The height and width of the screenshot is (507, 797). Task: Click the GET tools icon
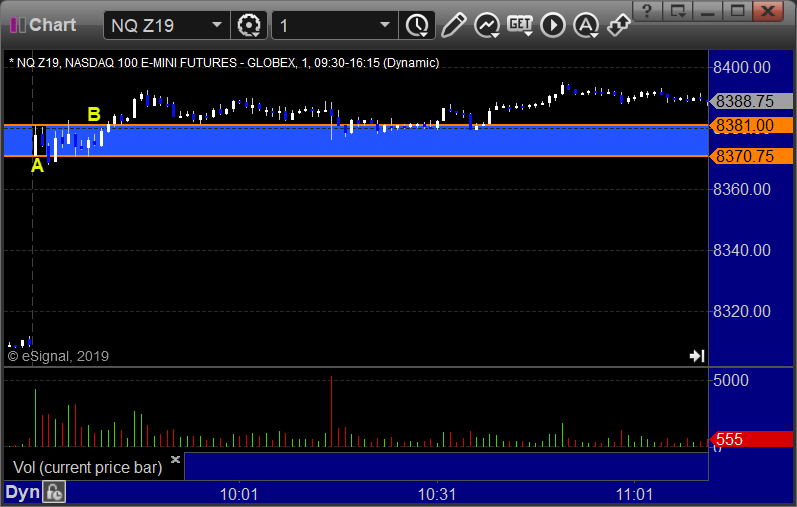point(520,25)
